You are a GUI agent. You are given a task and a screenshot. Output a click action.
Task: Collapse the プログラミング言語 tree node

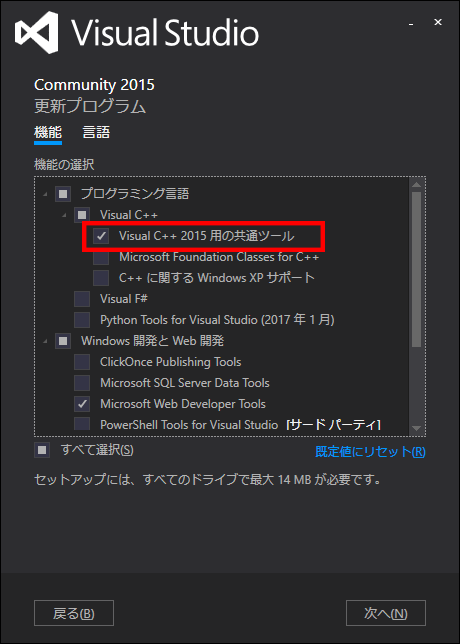(x=46, y=193)
